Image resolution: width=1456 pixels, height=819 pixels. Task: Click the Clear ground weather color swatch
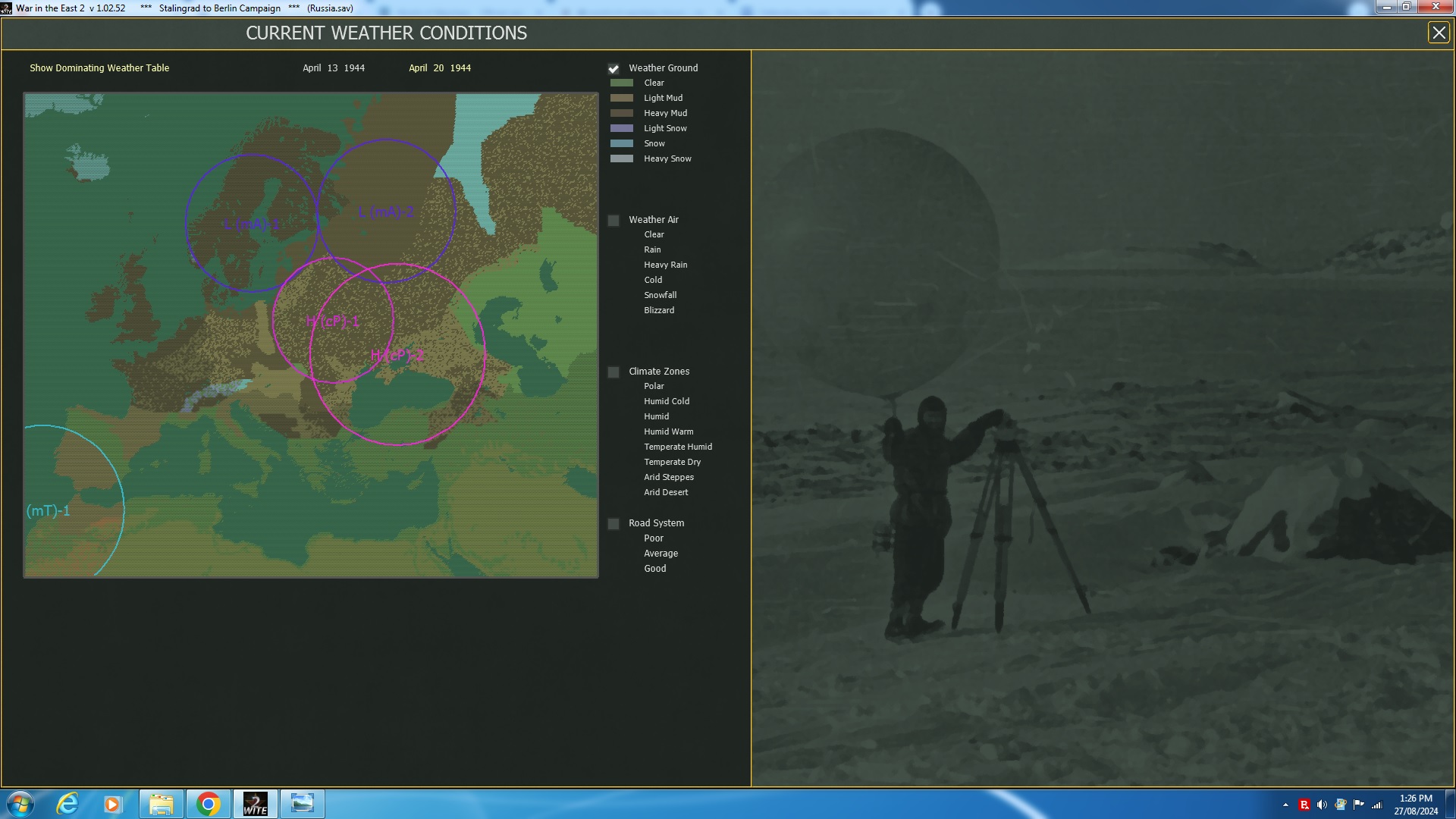[622, 83]
